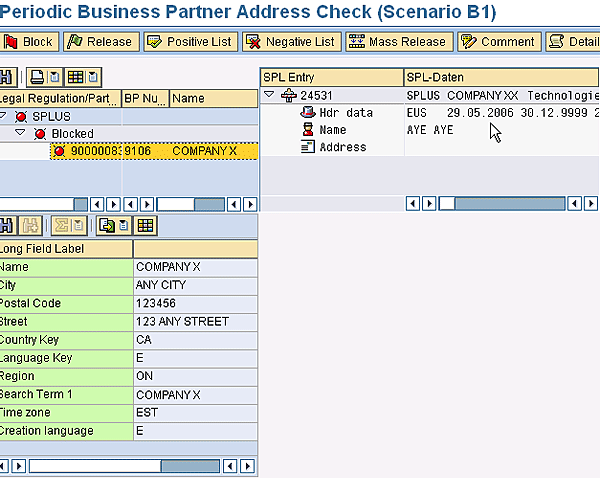Image resolution: width=600 pixels, height=478 pixels.
Task: Click the layout grid icon in tree toolbar
Action: pyautogui.click(x=75, y=77)
